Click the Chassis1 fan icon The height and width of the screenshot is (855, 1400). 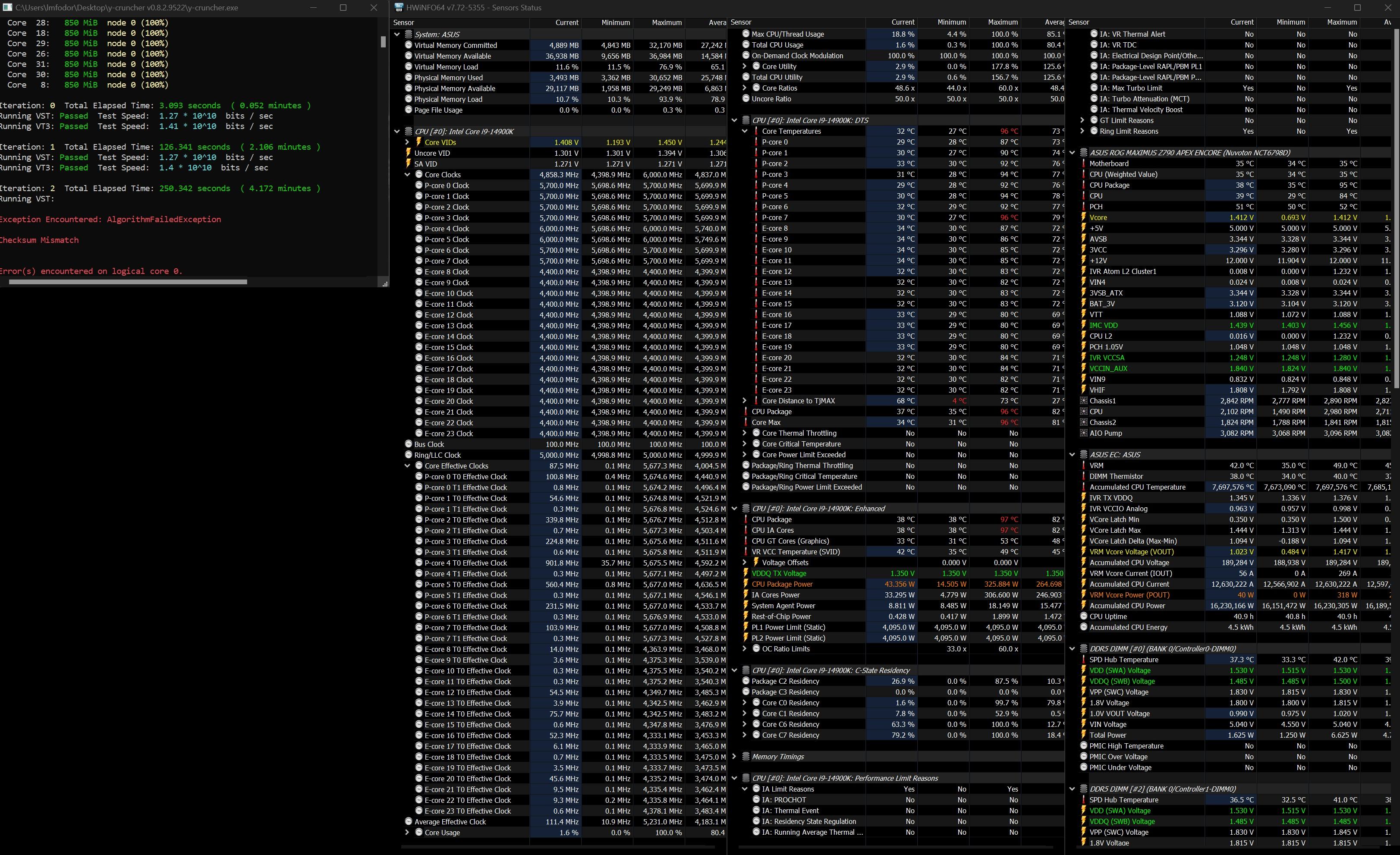pos(1083,401)
